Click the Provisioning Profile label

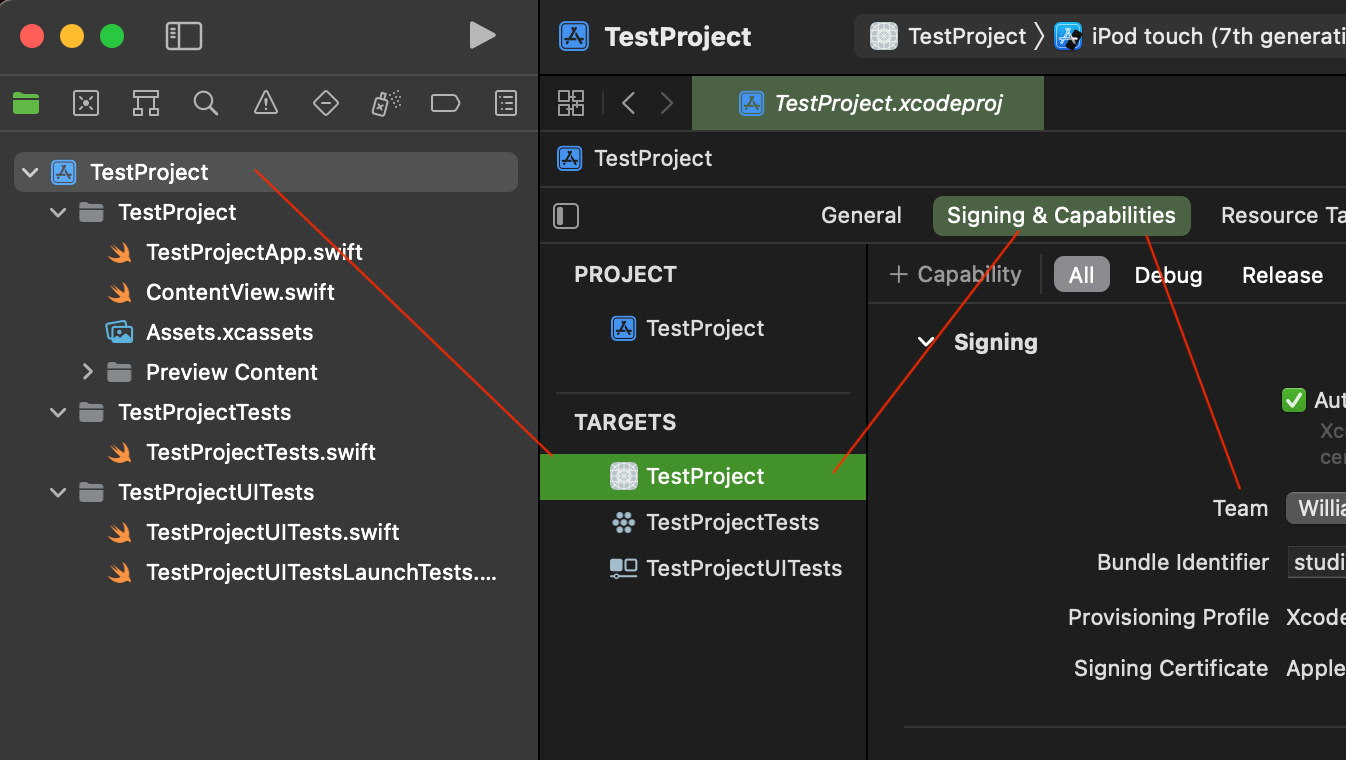coord(1168,617)
